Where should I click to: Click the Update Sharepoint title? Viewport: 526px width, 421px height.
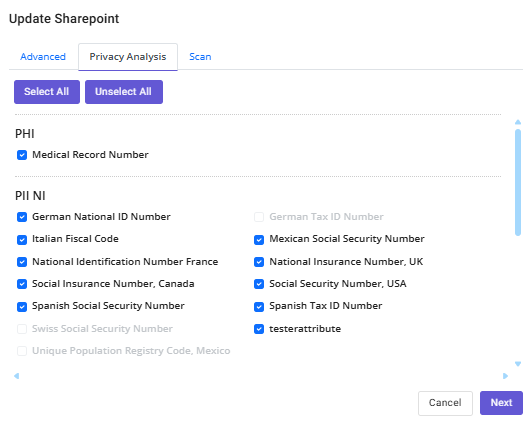[x=64, y=19]
